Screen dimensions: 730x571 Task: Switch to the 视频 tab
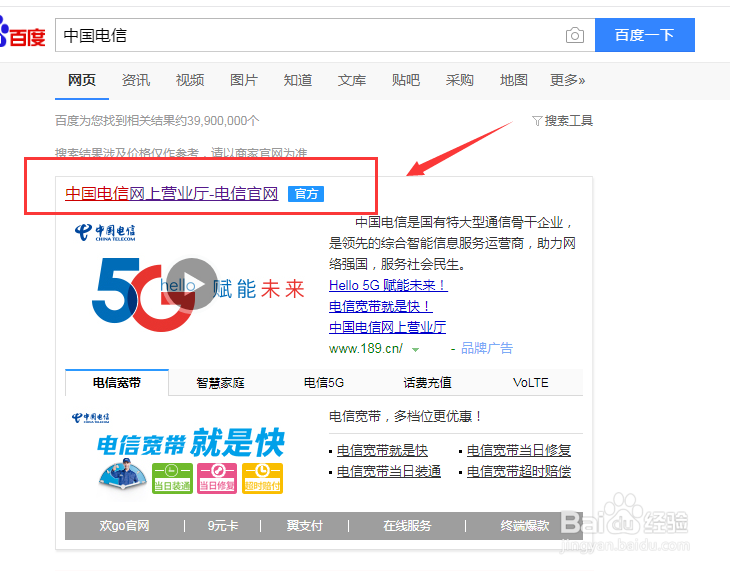pyautogui.click(x=190, y=80)
